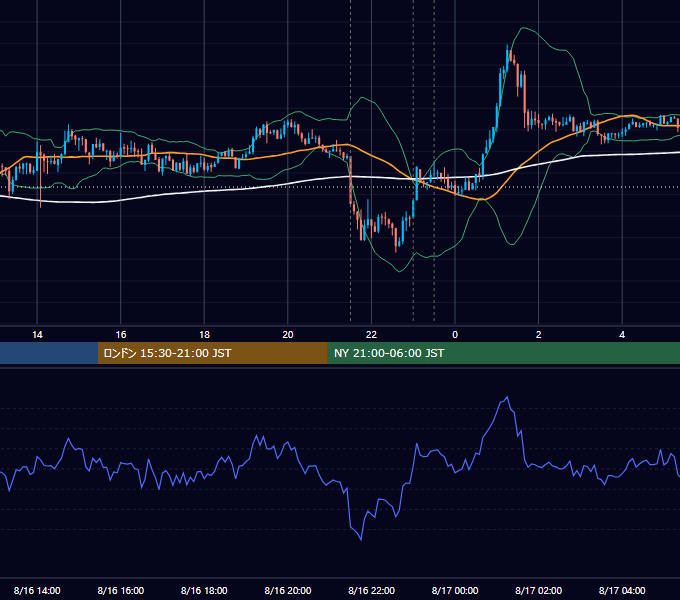Image resolution: width=680 pixels, height=600 pixels.
Task: Click hour label 4 on time axis
Action: [622, 335]
